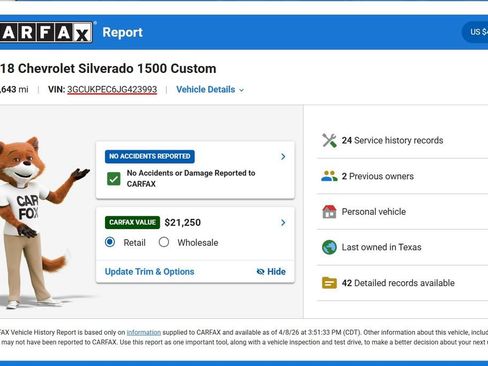Click the house personal vehicle icon

(329, 212)
